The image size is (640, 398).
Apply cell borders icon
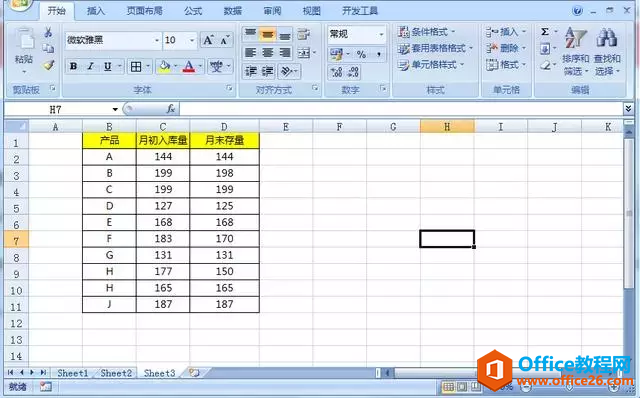tap(136, 66)
